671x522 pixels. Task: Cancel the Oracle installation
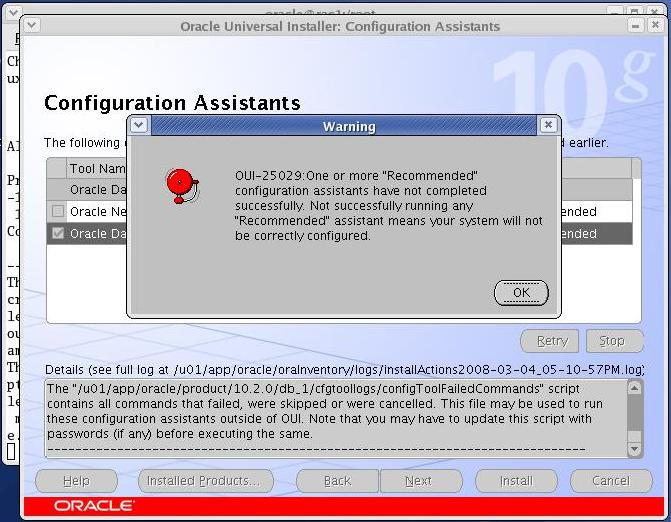pos(611,481)
